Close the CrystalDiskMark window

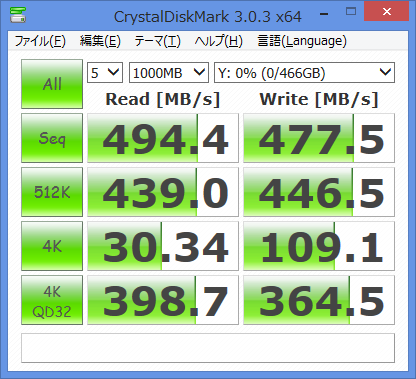click(387, 11)
